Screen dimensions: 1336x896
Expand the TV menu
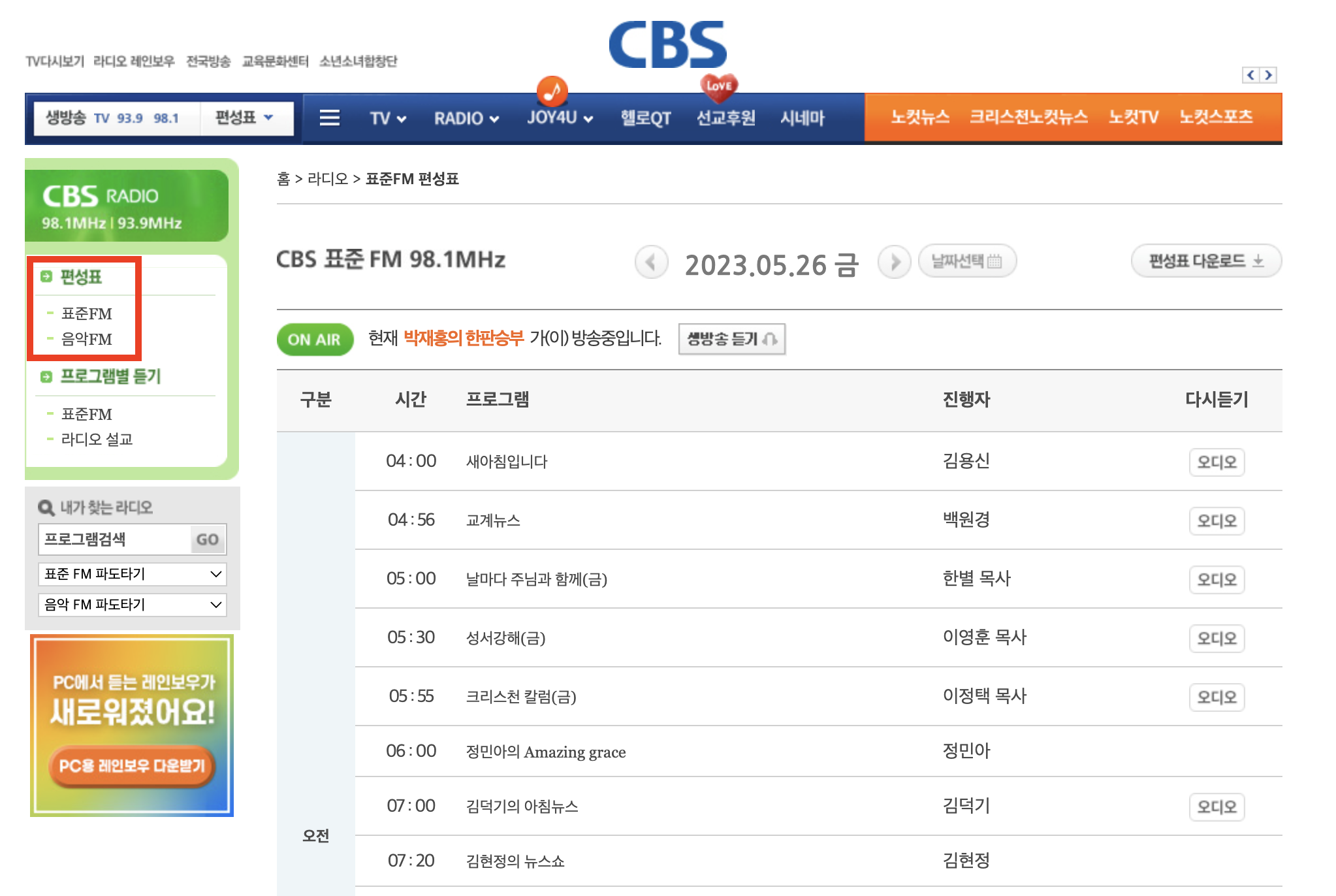[388, 118]
